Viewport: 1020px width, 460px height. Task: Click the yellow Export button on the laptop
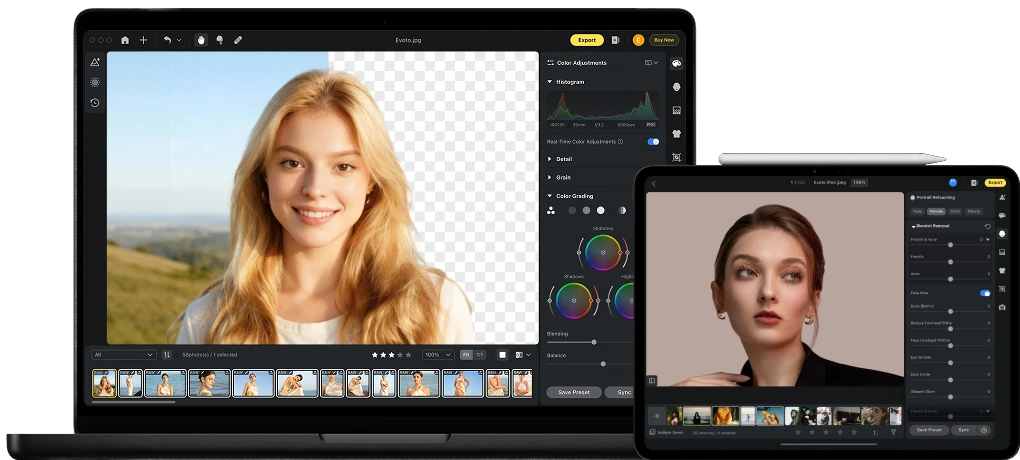(586, 40)
